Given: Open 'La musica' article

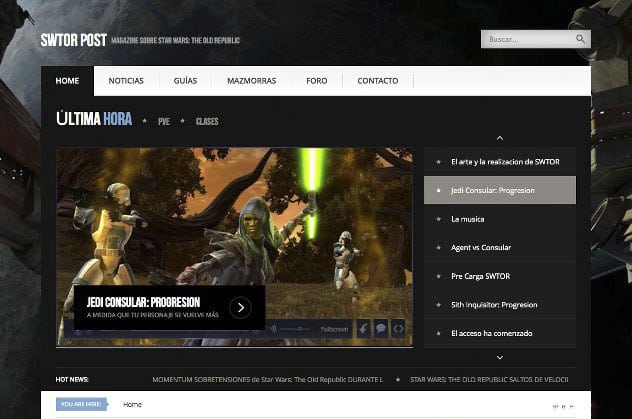Looking at the screenshot, I should click(x=500, y=219).
